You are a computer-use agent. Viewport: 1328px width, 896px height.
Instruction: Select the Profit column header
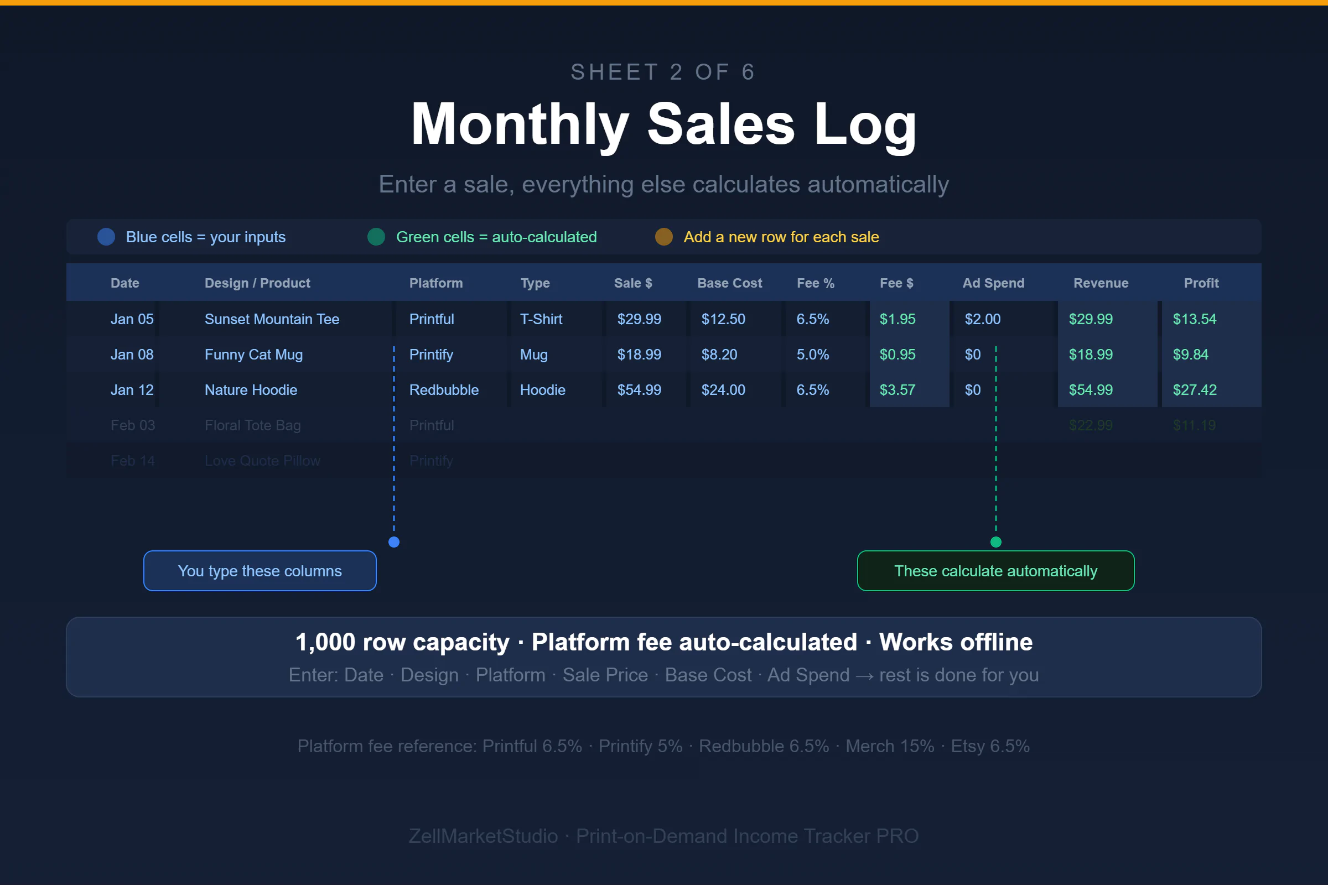(1201, 283)
